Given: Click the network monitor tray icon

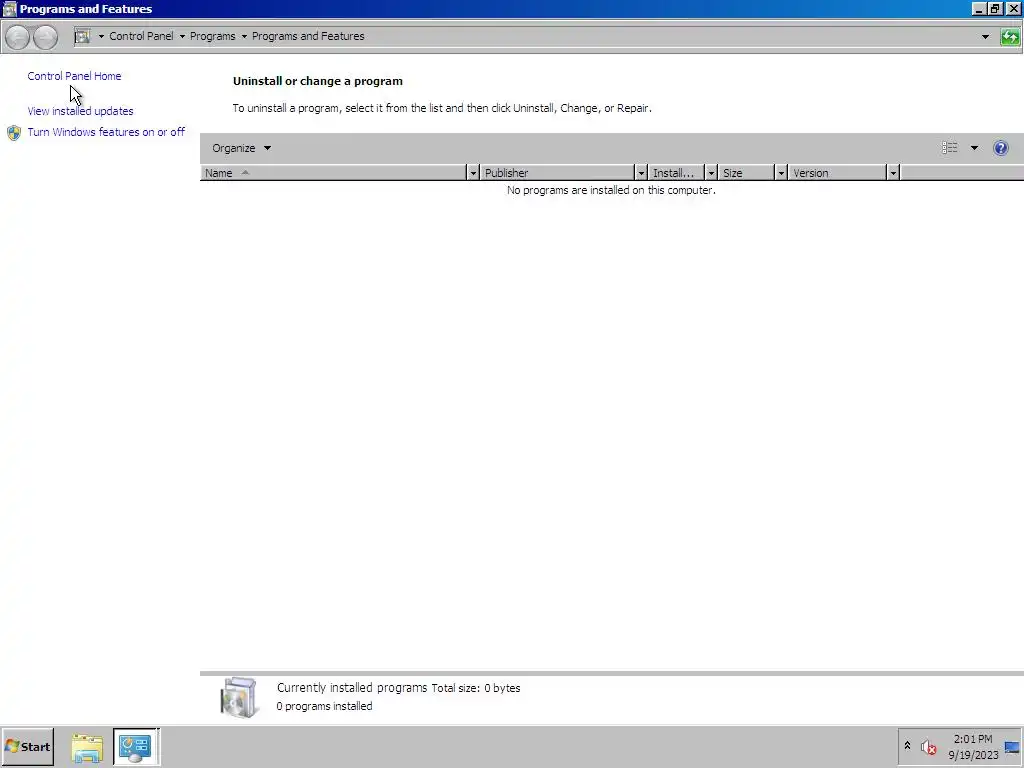Looking at the screenshot, I should [x=1012, y=747].
